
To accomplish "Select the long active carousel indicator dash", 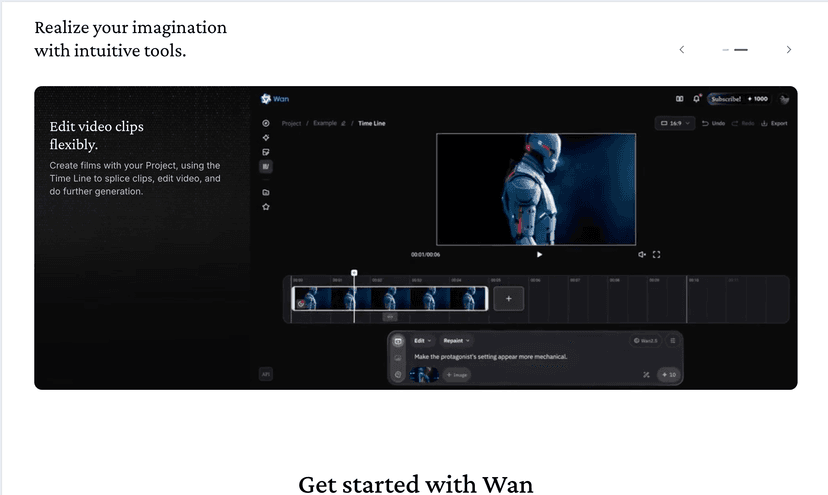I will [741, 50].
